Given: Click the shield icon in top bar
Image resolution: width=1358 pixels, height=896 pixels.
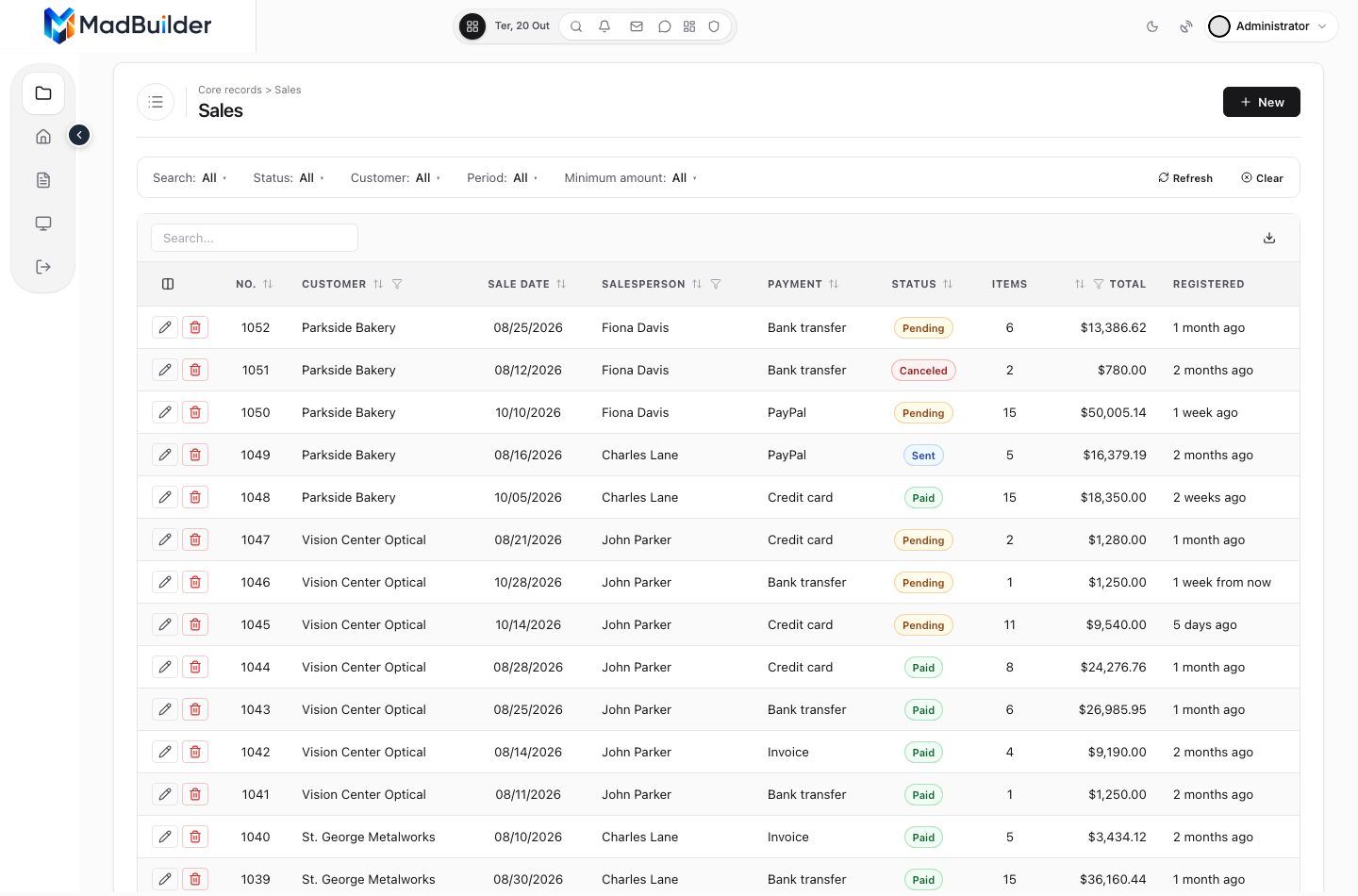Looking at the screenshot, I should (x=714, y=26).
